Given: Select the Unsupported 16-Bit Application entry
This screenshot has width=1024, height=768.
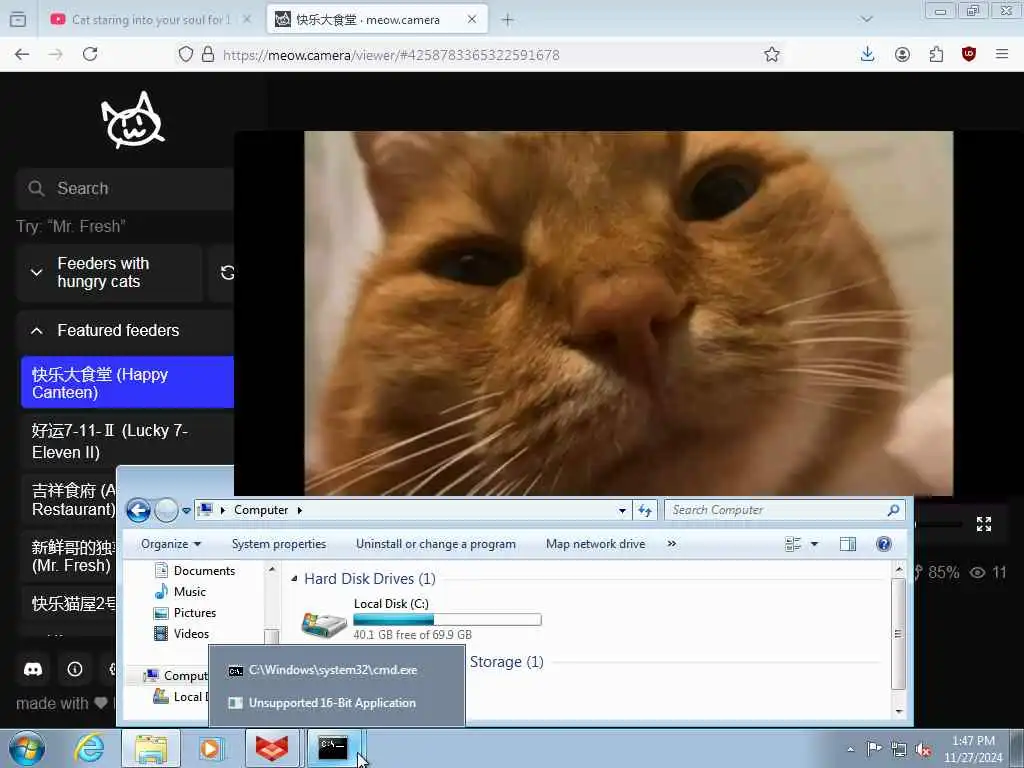Looking at the screenshot, I should 337,703.
